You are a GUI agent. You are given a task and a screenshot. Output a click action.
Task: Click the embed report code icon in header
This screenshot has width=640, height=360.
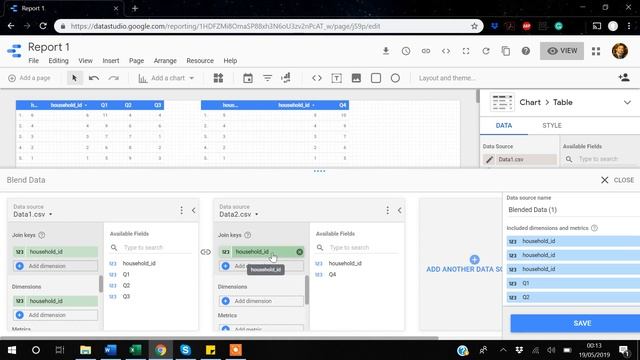(x=446, y=51)
